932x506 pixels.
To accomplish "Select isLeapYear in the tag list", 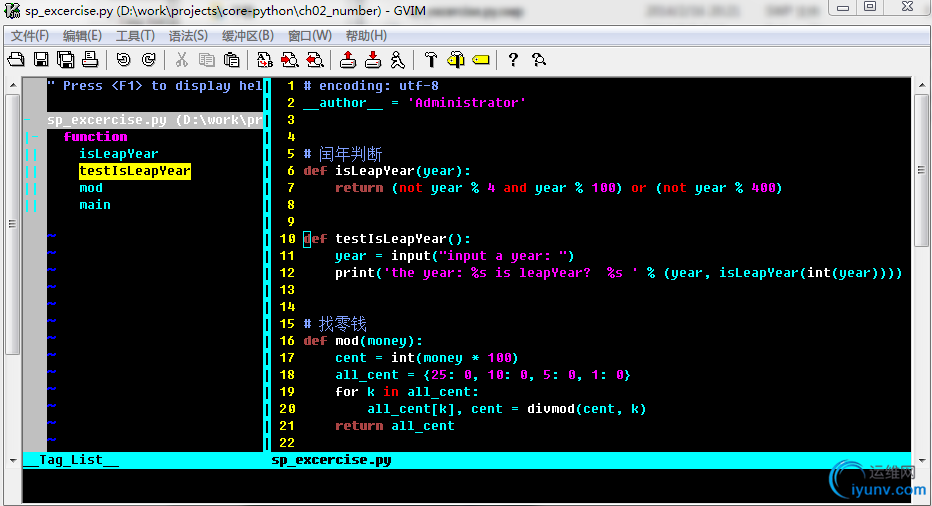I will coord(119,153).
